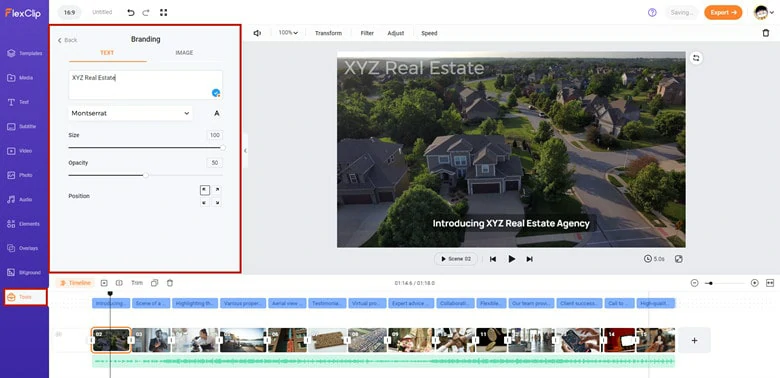Go Back from the Branding panel
This screenshot has height=378, width=780.
(68, 40)
